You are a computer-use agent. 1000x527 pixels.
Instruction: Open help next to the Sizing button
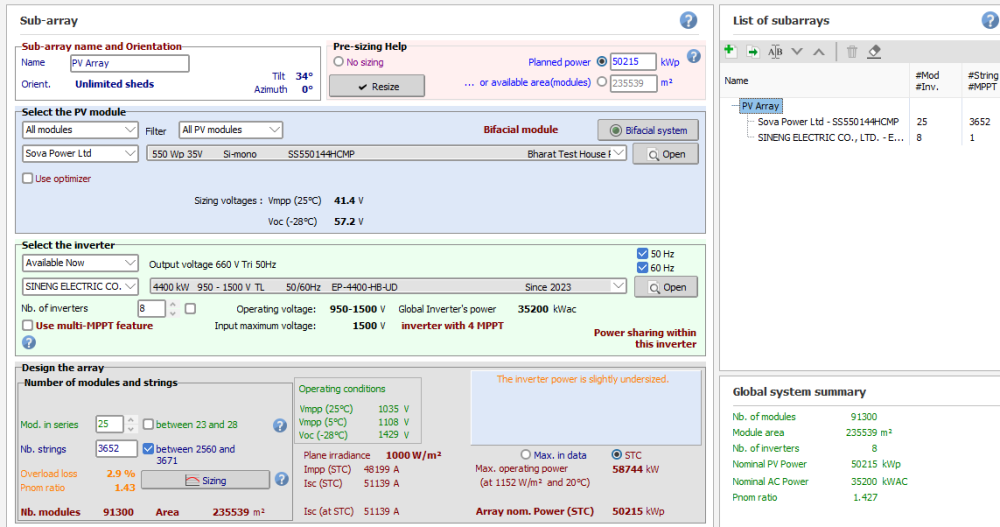point(281,480)
